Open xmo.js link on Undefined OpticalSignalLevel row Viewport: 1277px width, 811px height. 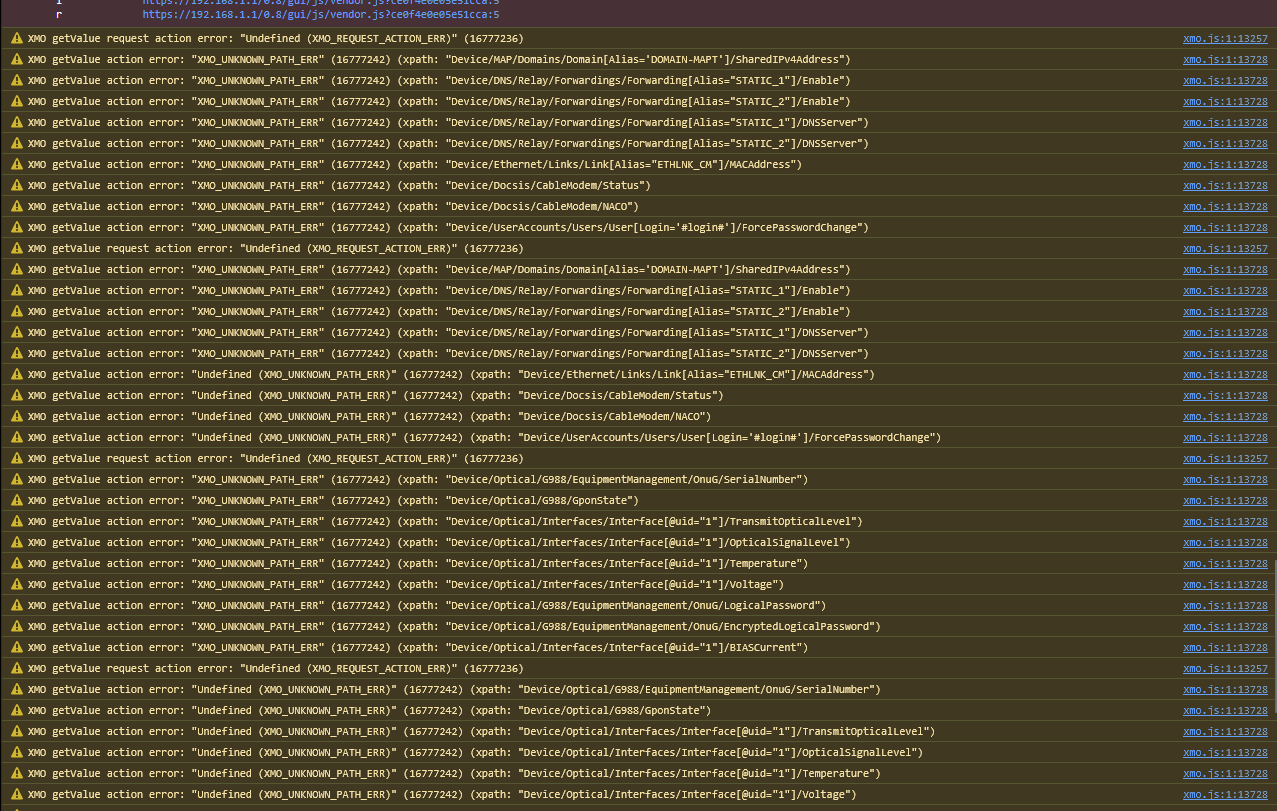coord(1225,752)
